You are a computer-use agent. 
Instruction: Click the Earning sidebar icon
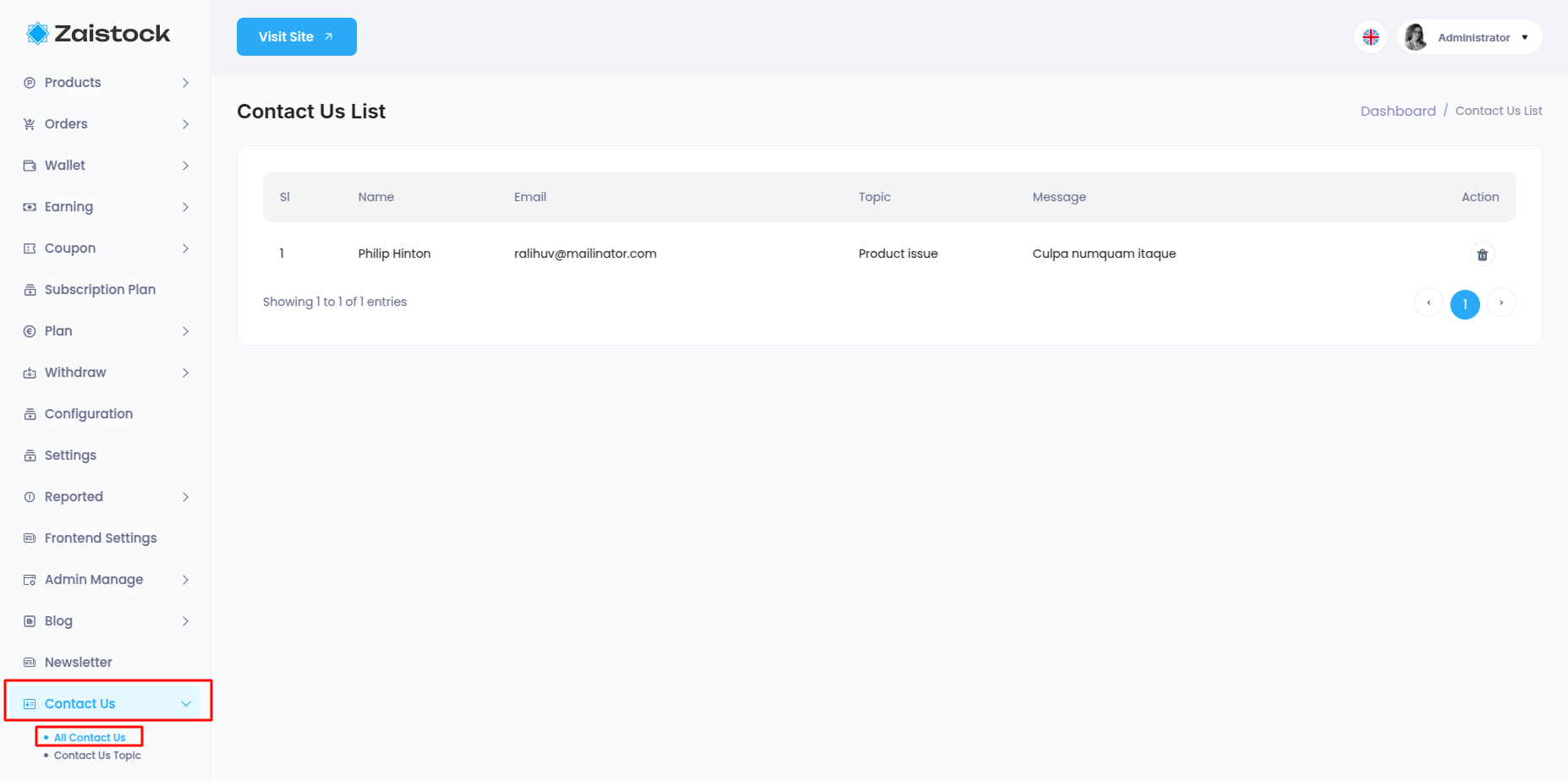[30, 207]
